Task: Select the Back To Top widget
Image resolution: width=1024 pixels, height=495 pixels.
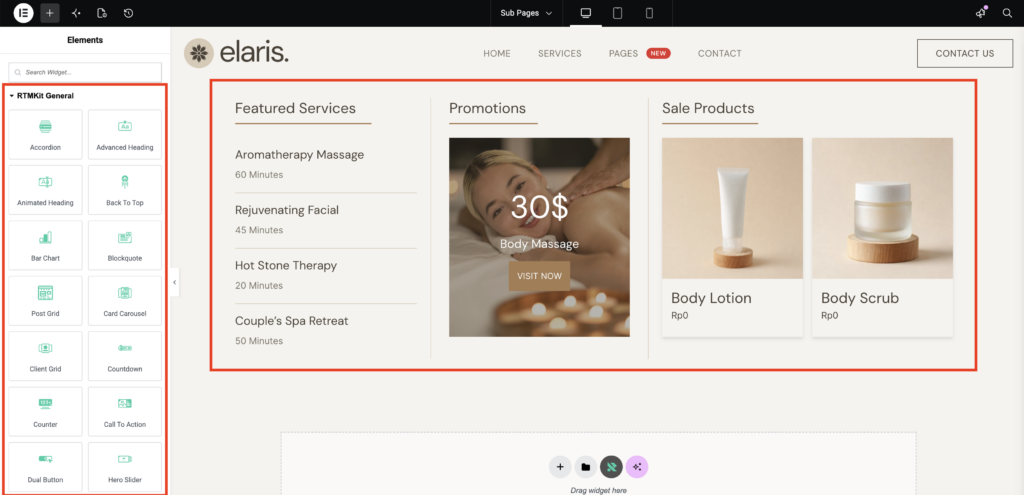Action: point(125,189)
